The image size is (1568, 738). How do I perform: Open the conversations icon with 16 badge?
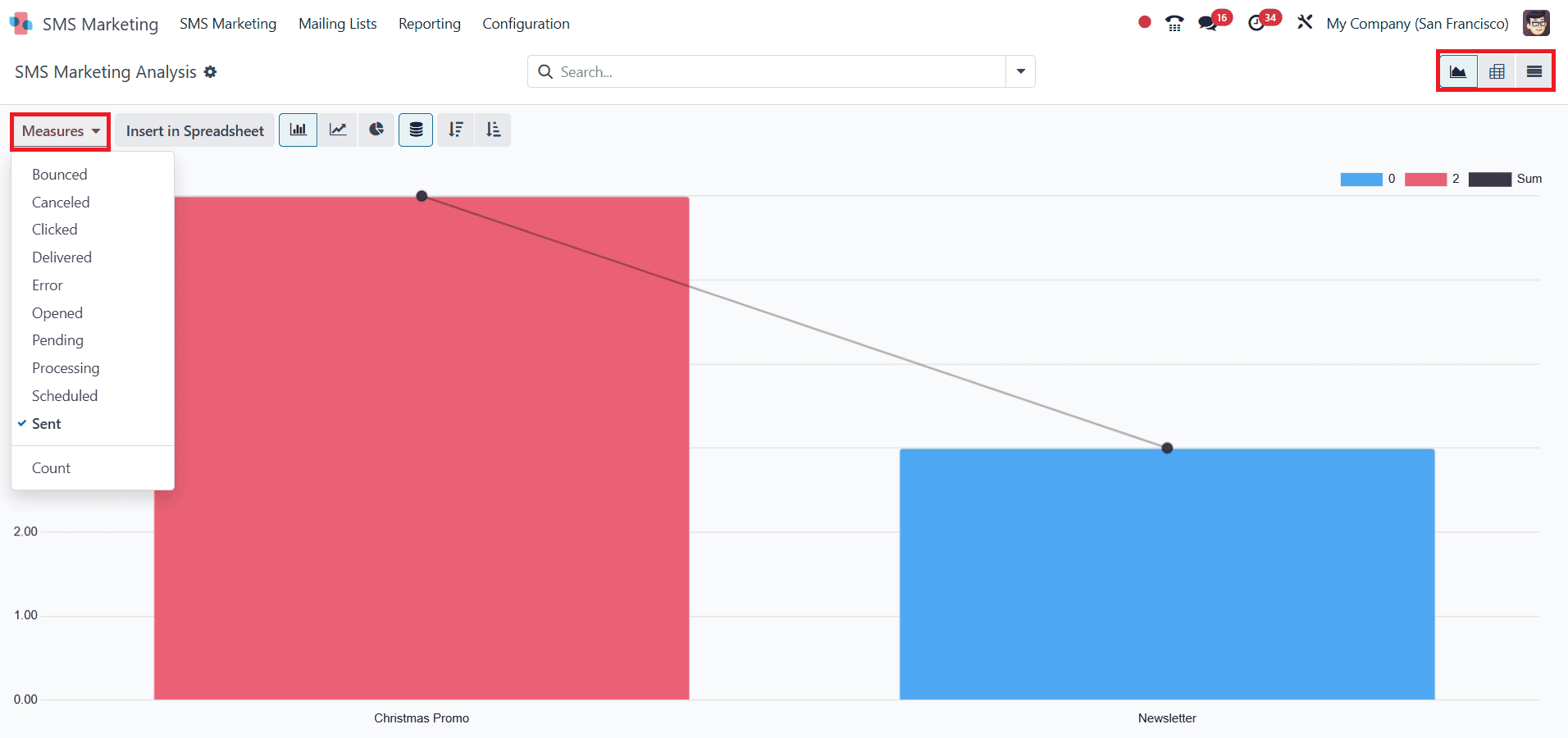tap(1208, 23)
